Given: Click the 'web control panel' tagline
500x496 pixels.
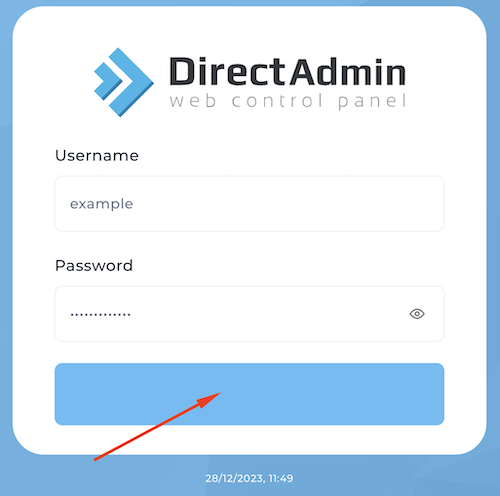Looking at the screenshot, I should coord(288,101).
